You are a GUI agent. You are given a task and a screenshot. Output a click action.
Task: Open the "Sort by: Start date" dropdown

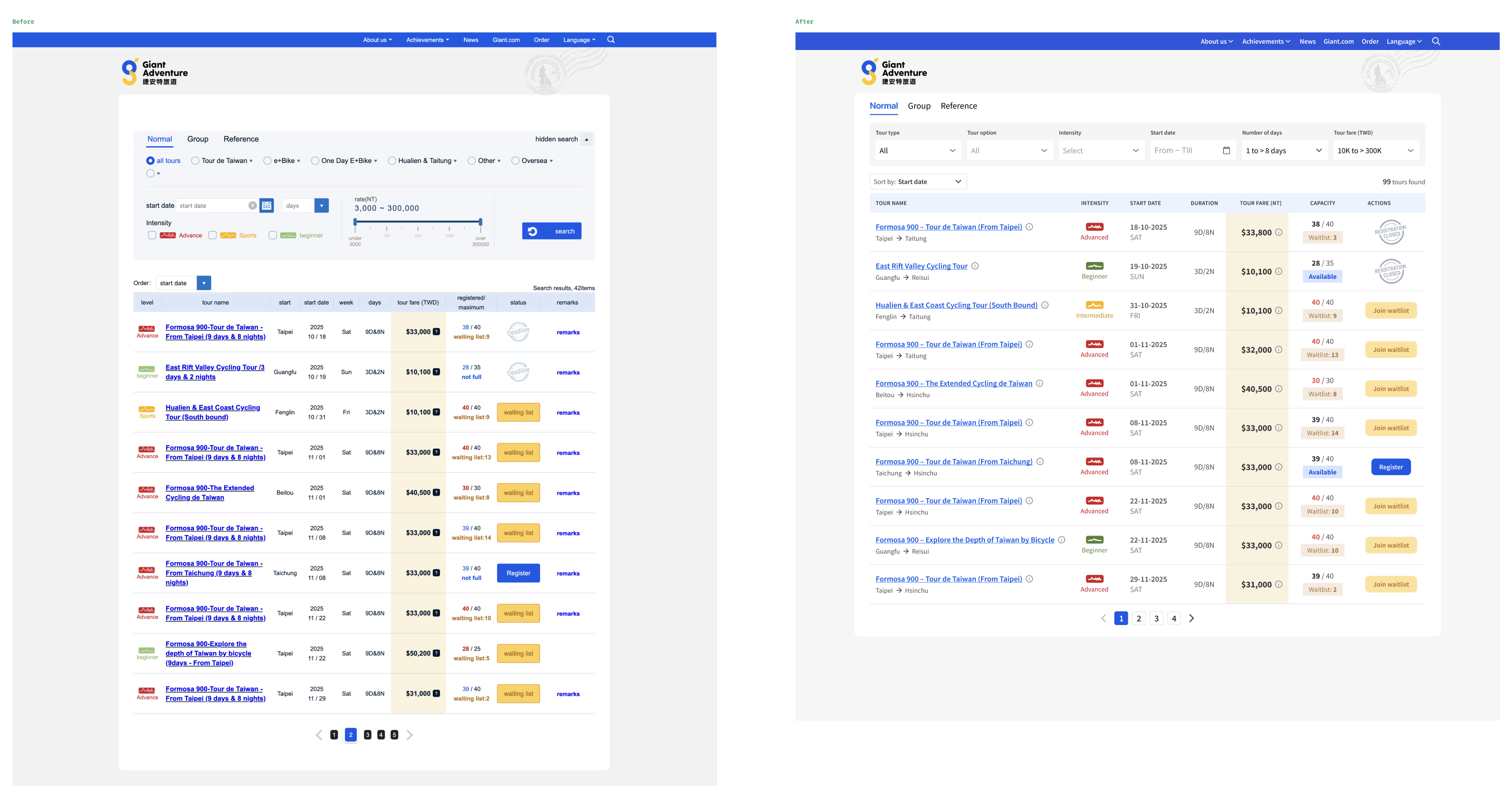(x=918, y=181)
